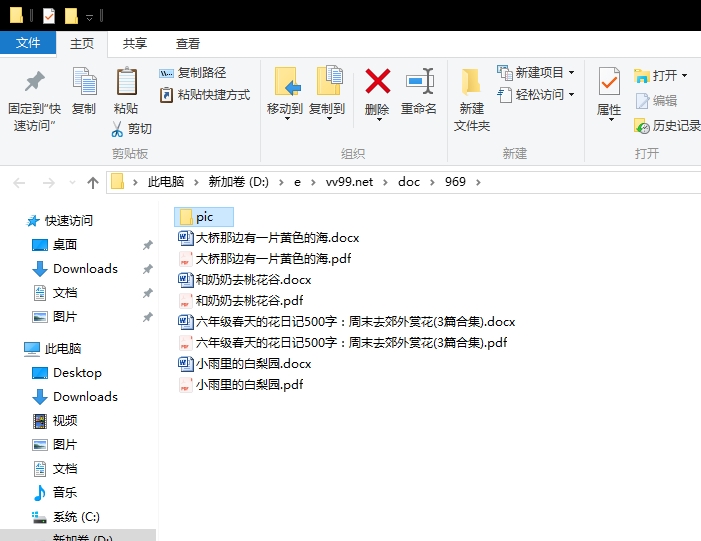Select 大桥那边有一片黄色的海.pdf
The height and width of the screenshot is (541, 701).
(265, 259)
